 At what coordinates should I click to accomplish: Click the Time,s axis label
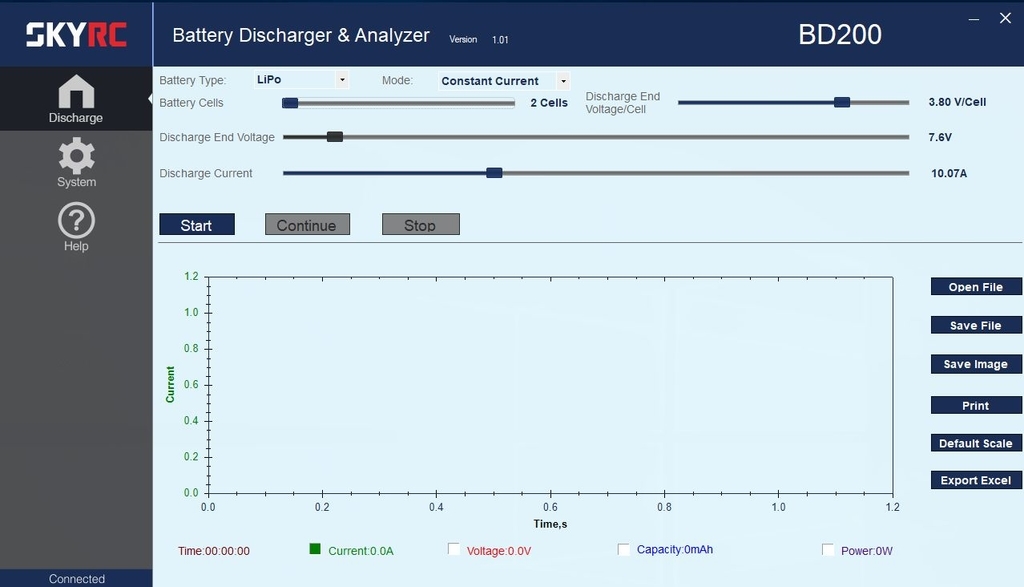(550, 524)
